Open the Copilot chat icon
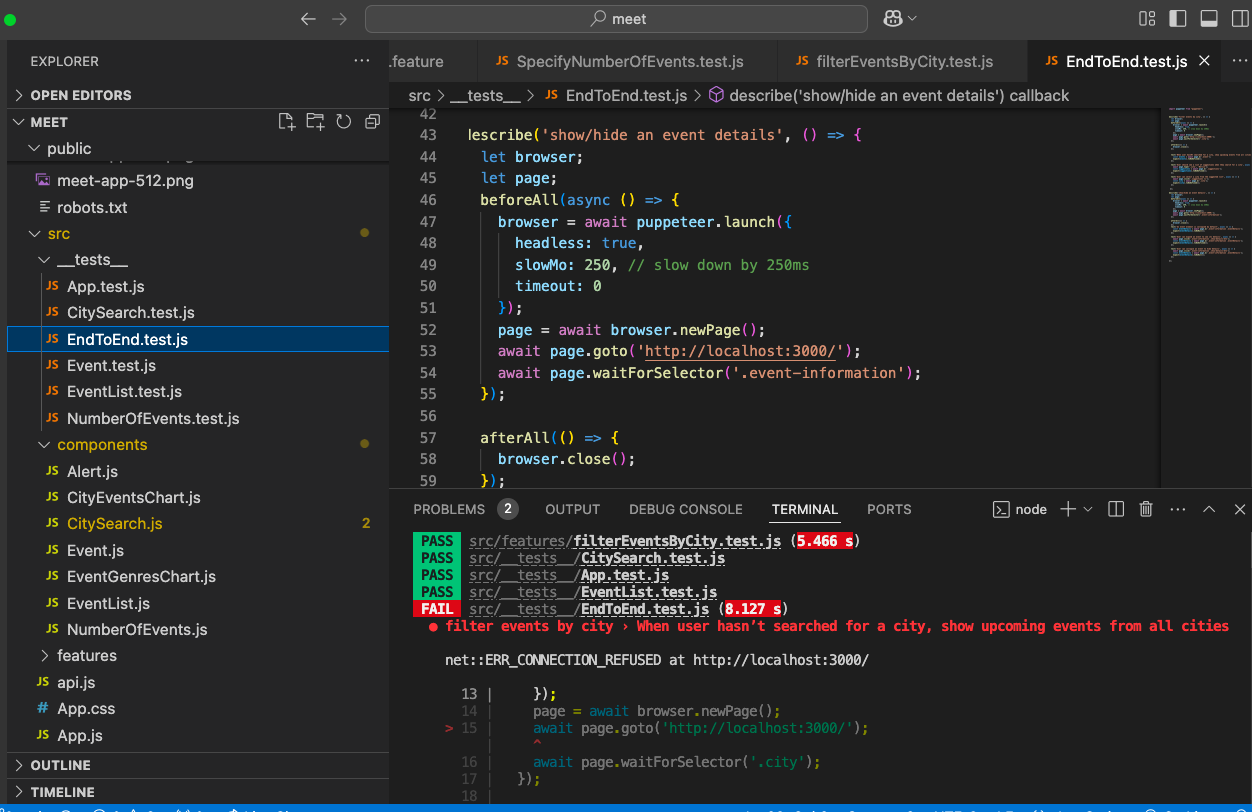The image size is (1252, 812). pos(893,19)
